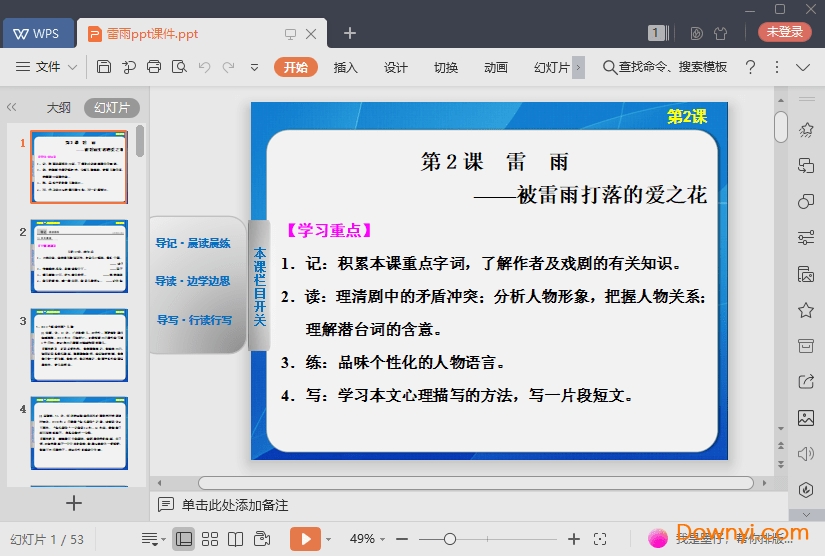Image resolution: width=825 pixels, height=556 pixels.
Task: Open the more options vertical dots
Action: click(x=777, y=67)
